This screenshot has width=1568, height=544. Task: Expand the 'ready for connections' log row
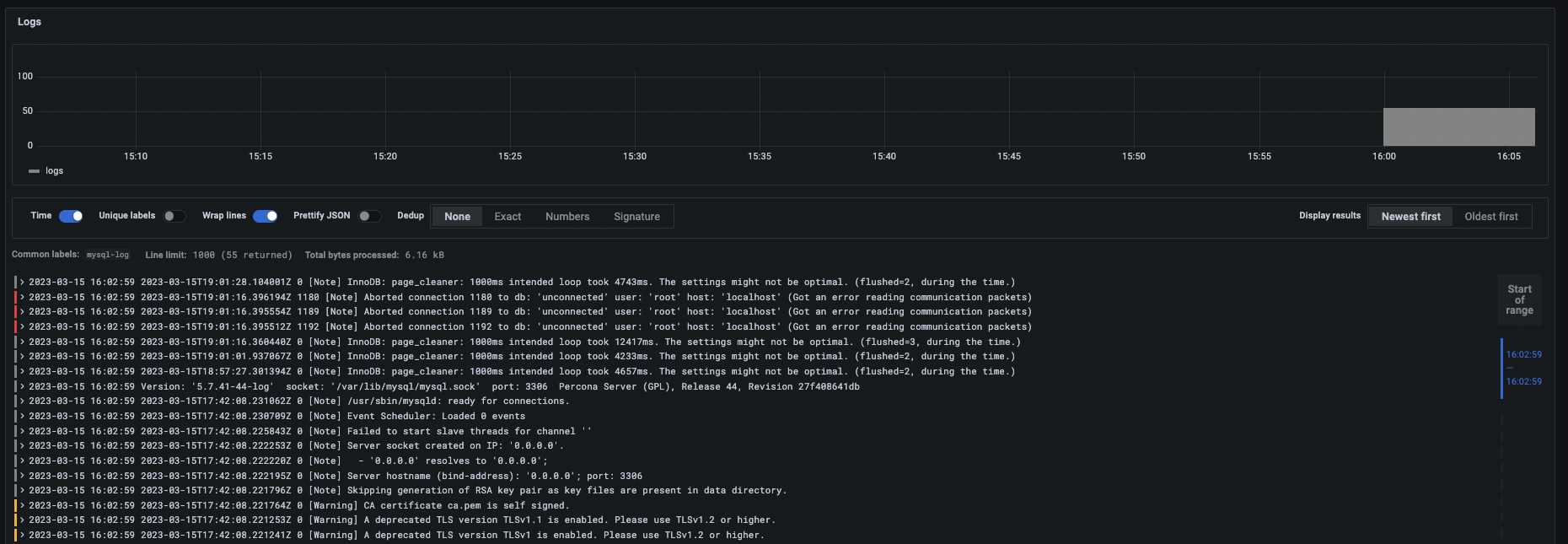23,401
